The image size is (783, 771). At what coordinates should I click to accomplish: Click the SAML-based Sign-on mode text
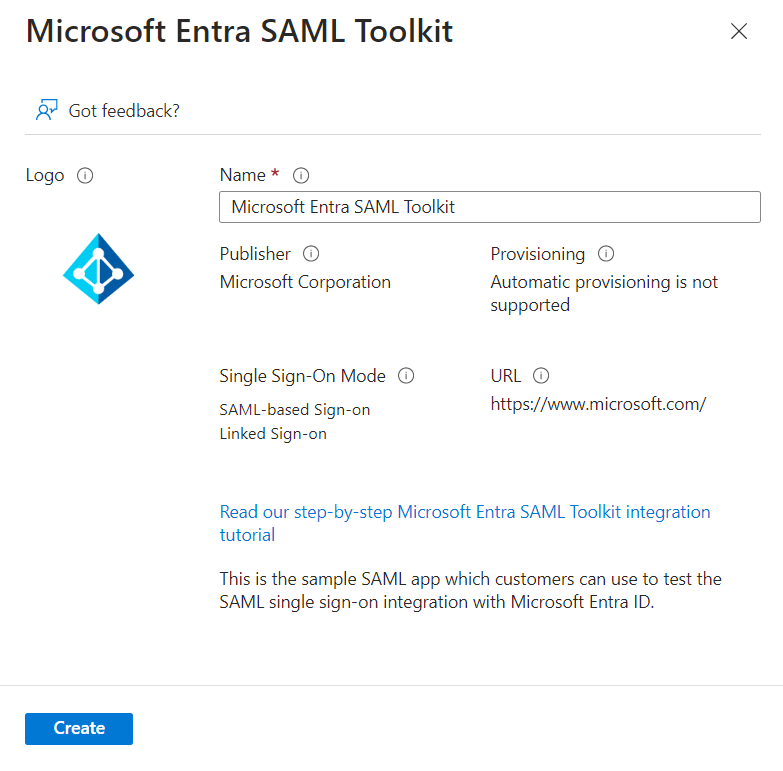click(294, 410)
